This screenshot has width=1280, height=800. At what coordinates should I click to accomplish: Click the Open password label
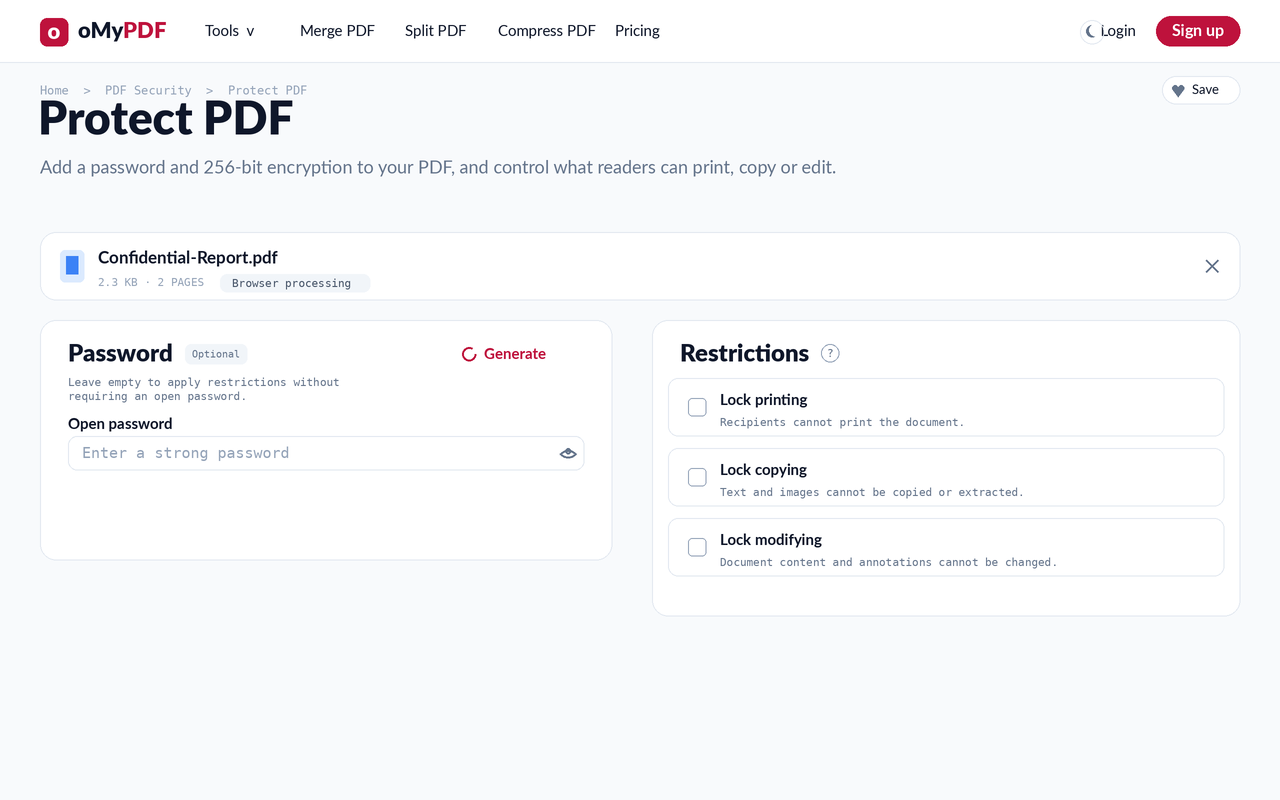click(120, 424)
